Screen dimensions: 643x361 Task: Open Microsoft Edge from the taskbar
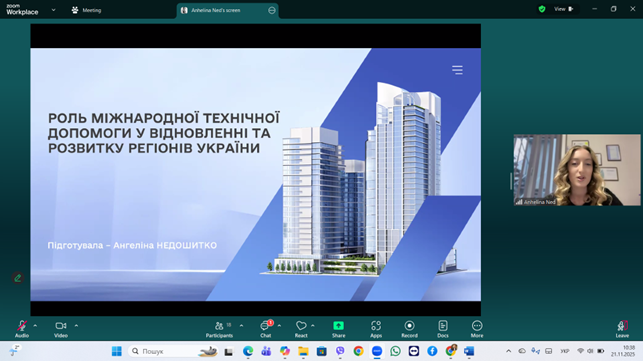point(248,351)
